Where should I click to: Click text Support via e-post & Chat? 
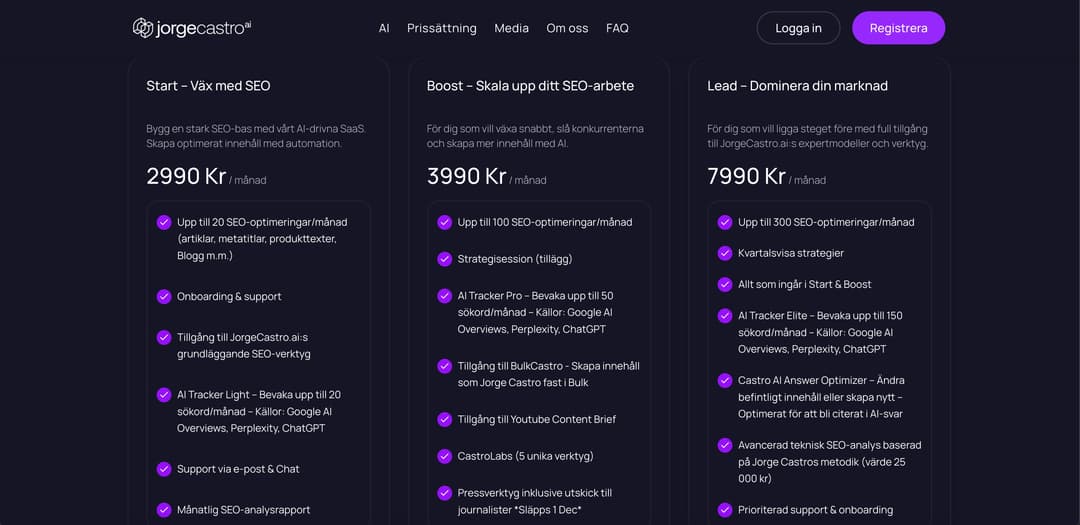point(238,469)
